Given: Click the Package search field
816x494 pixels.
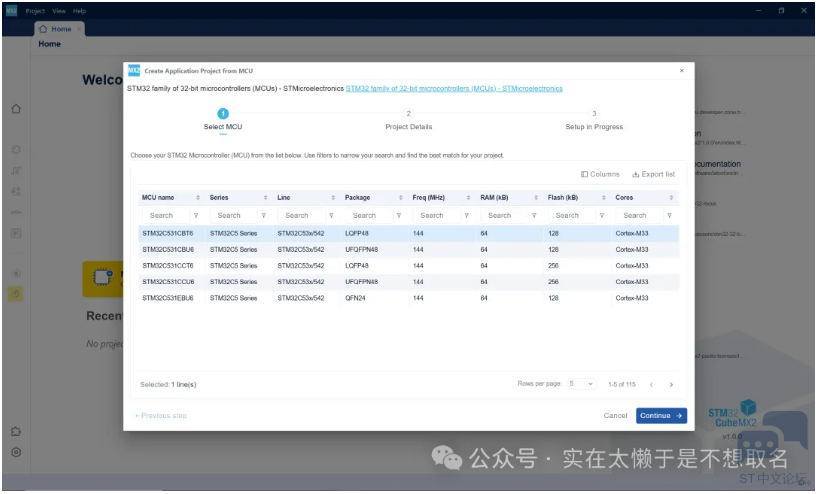Looking at the screenshot, I should click(368, 216).
